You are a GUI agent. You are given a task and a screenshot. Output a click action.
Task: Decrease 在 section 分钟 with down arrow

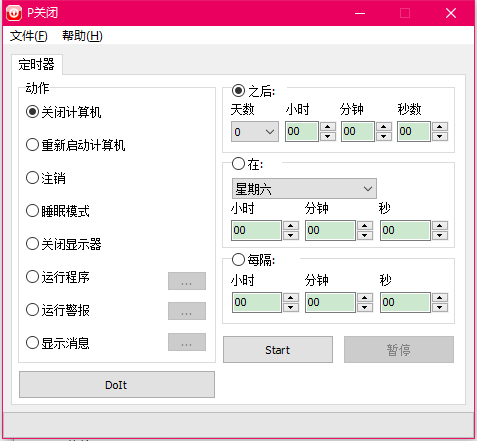(x=365, y=235)
